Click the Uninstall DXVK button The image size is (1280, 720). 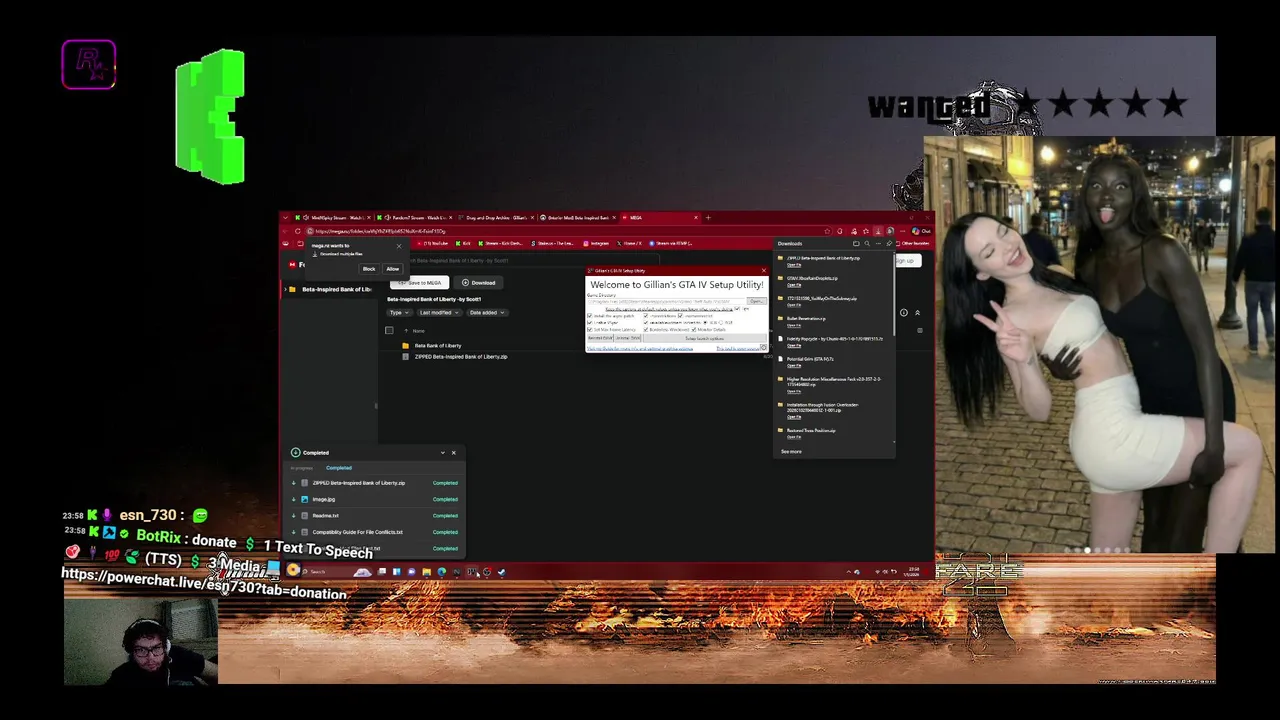pos(628,338)
